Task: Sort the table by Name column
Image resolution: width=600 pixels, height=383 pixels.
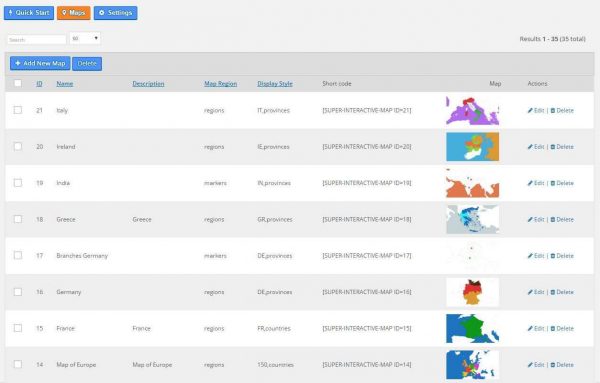Action: 65,83
